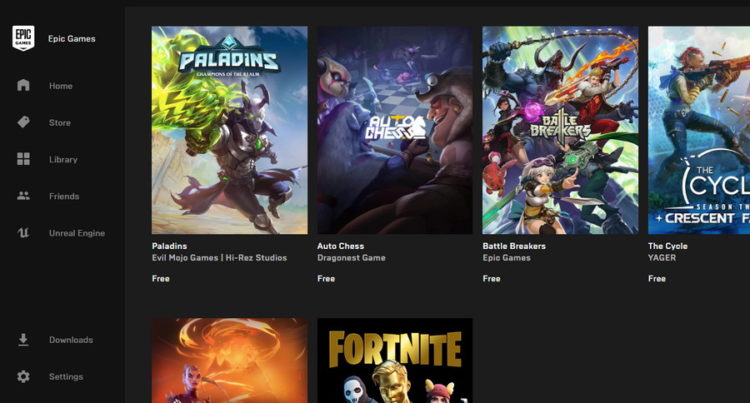Click the Settings gear icon
This screenshot has height=403, width=750.
pos(24,377)
